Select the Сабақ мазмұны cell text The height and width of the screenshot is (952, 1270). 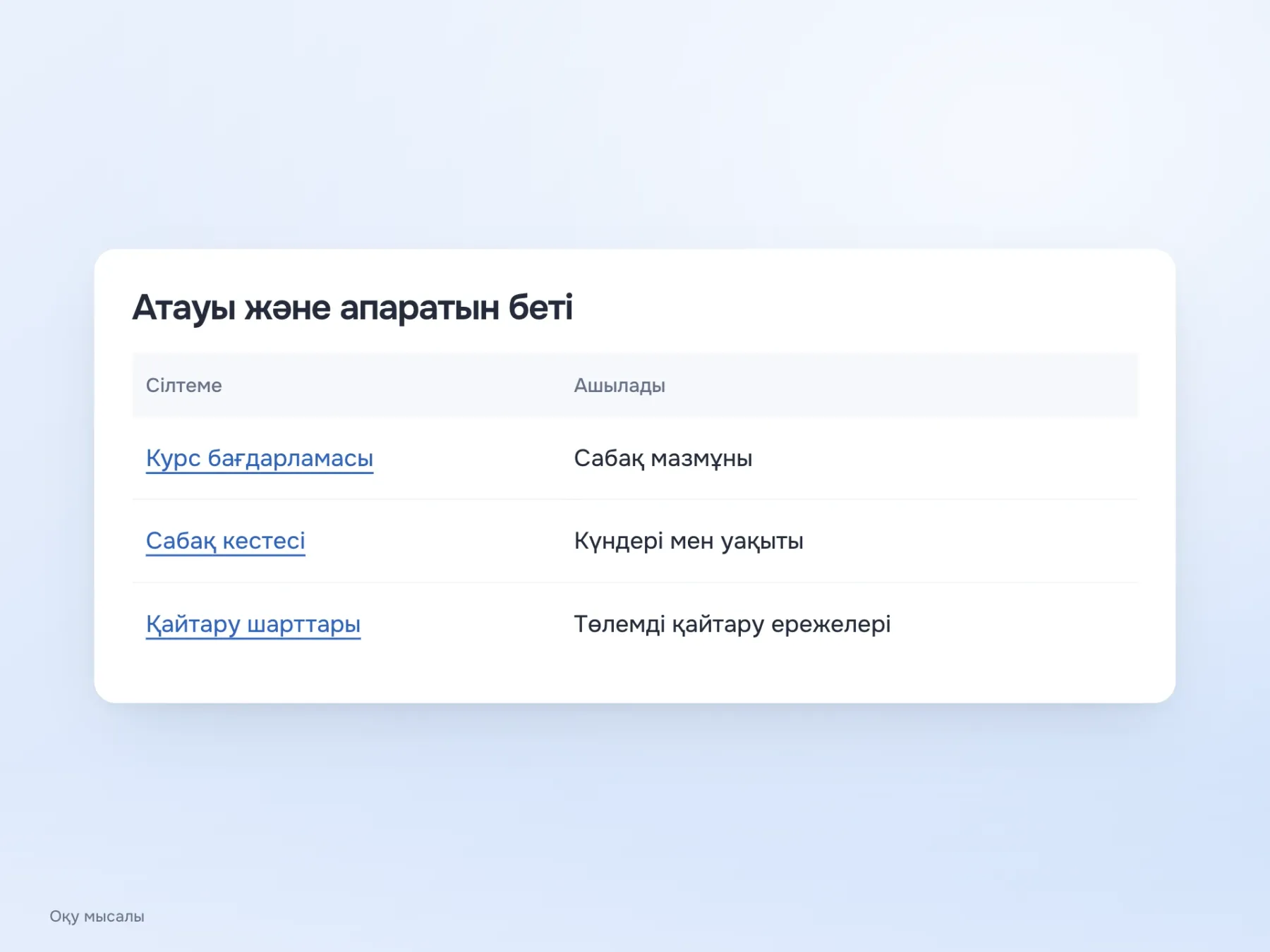pos(663,458)
